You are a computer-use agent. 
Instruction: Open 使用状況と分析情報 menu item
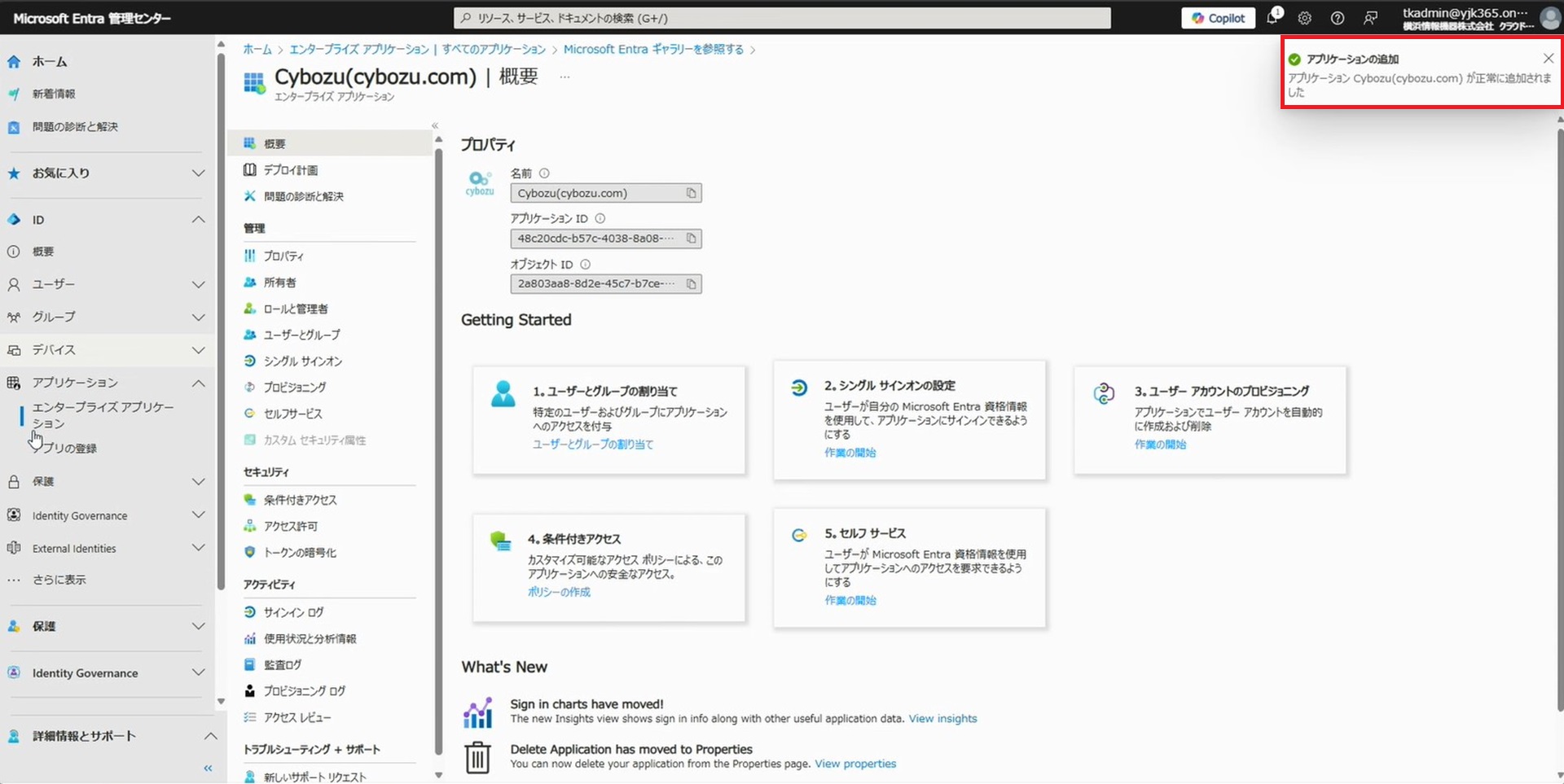tap(310, 639)
